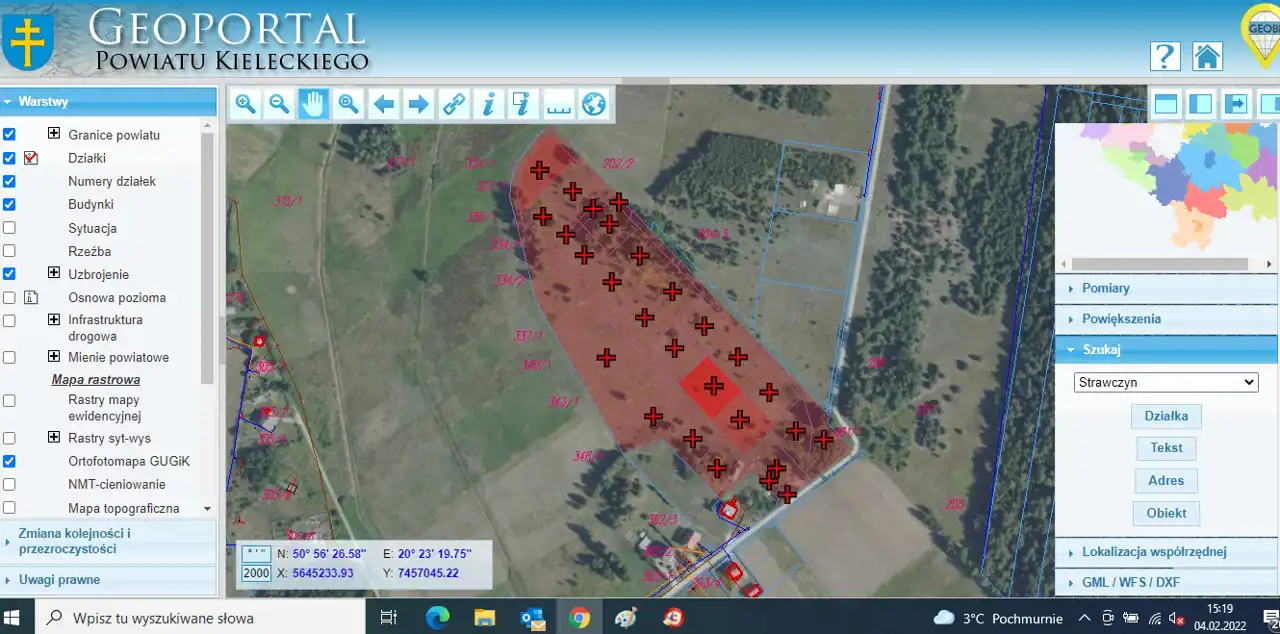Click the Działka search button

[1166, 416]
